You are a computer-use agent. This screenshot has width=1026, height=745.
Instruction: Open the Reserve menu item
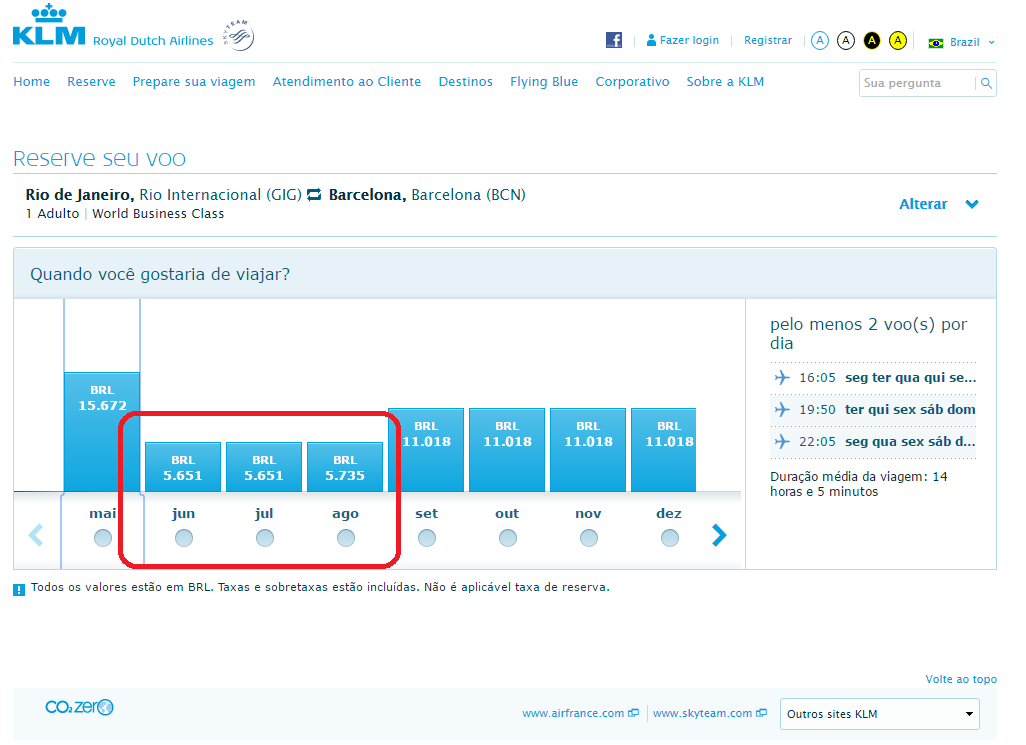pos(91,82)
